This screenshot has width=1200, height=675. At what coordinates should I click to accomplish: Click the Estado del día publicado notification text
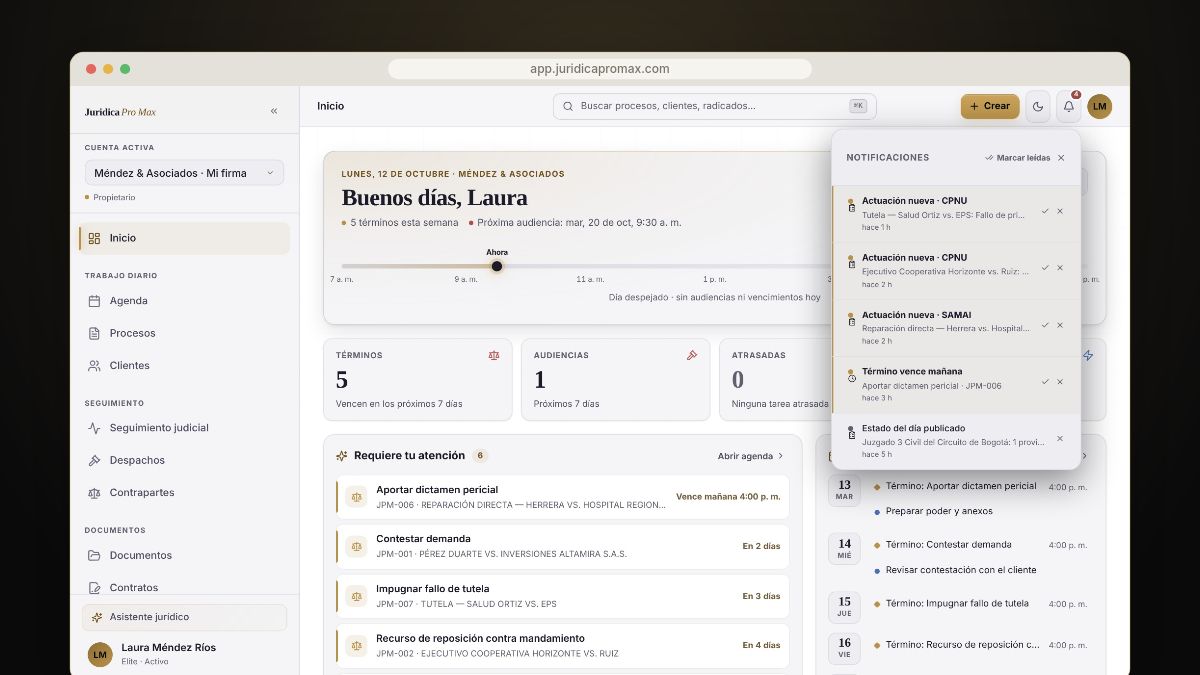(x=916, y=428)
